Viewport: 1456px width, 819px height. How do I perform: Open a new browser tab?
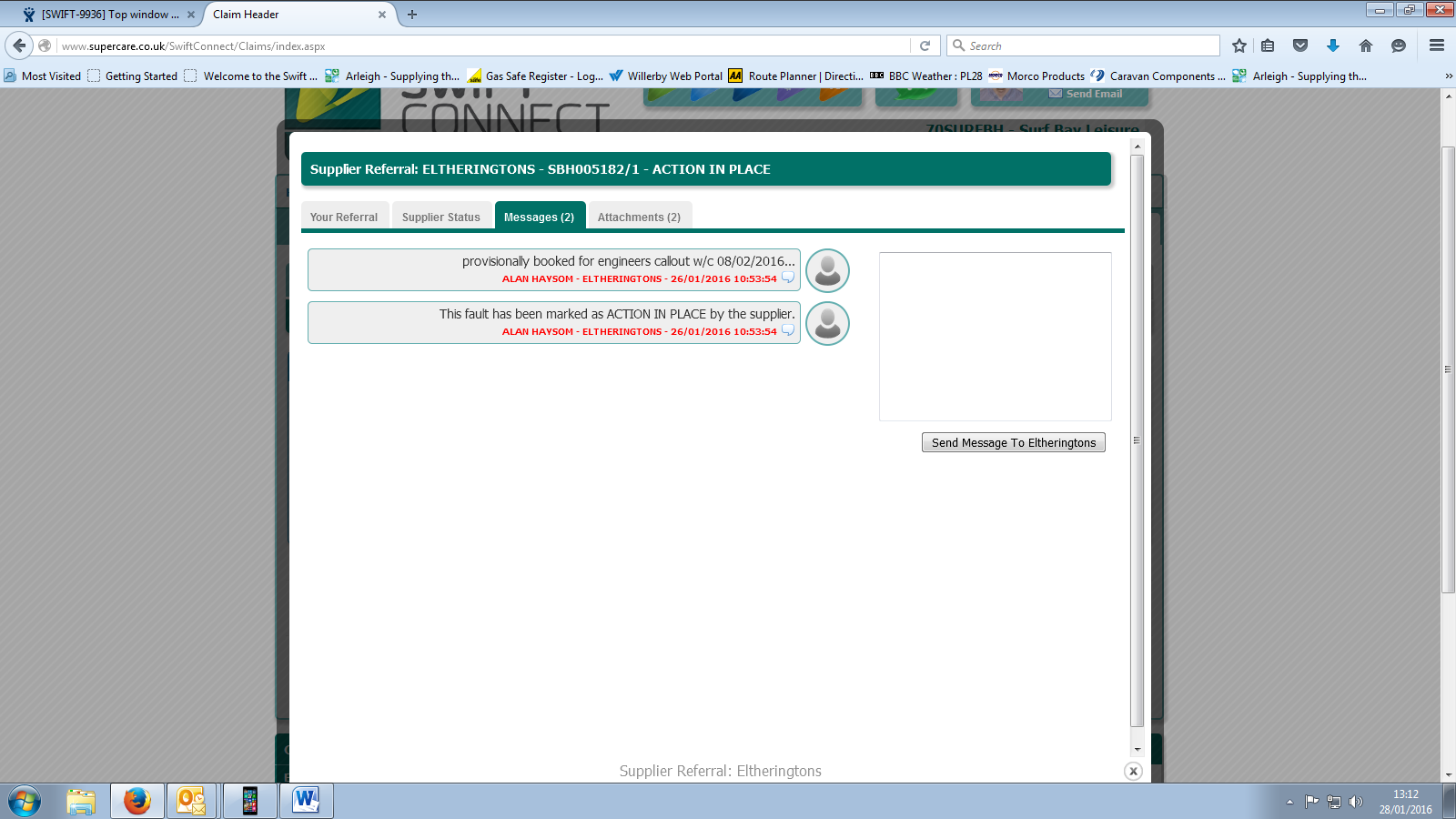point(412,15)
